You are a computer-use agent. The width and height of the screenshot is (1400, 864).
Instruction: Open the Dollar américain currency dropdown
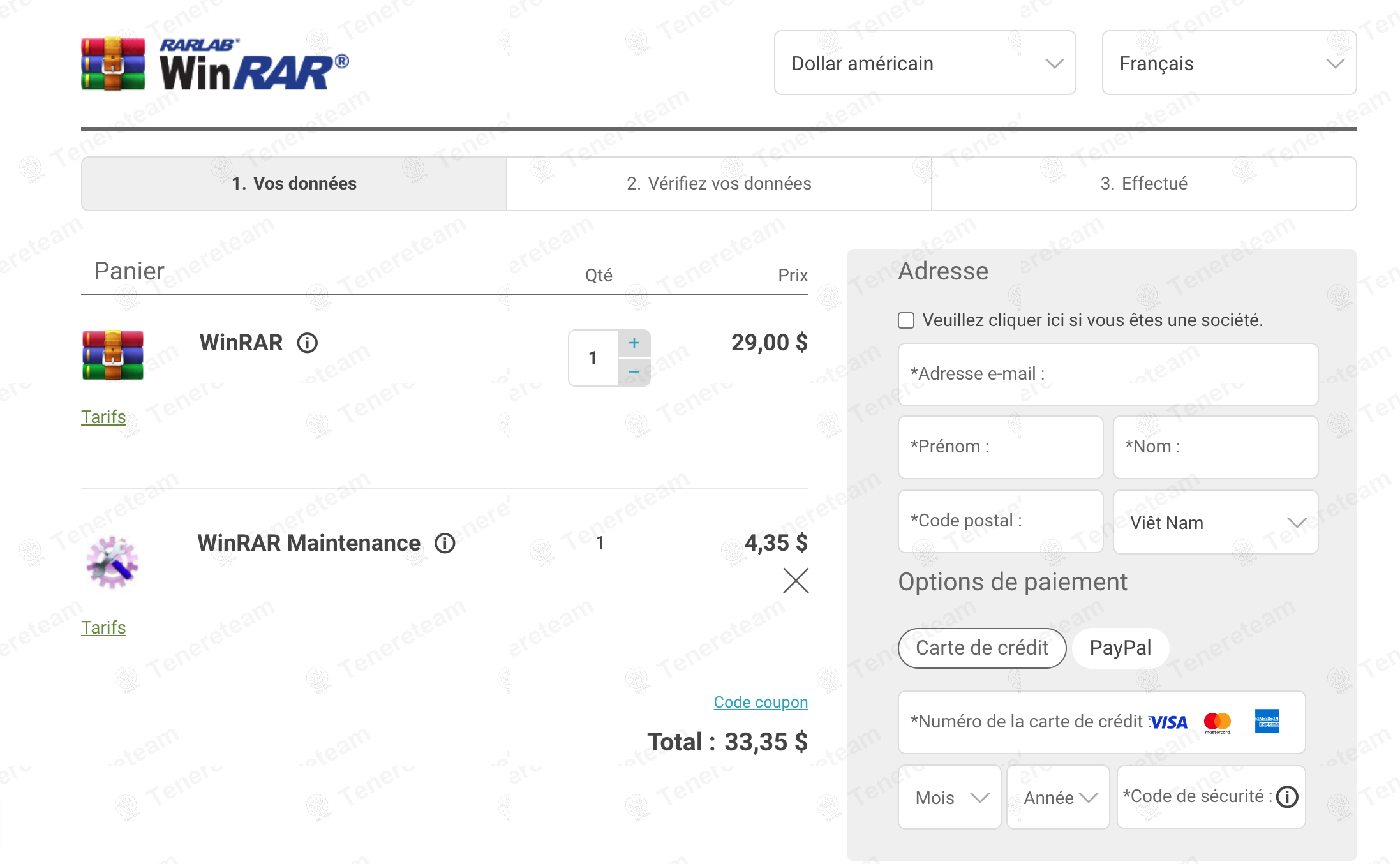[x=925, y=63]
